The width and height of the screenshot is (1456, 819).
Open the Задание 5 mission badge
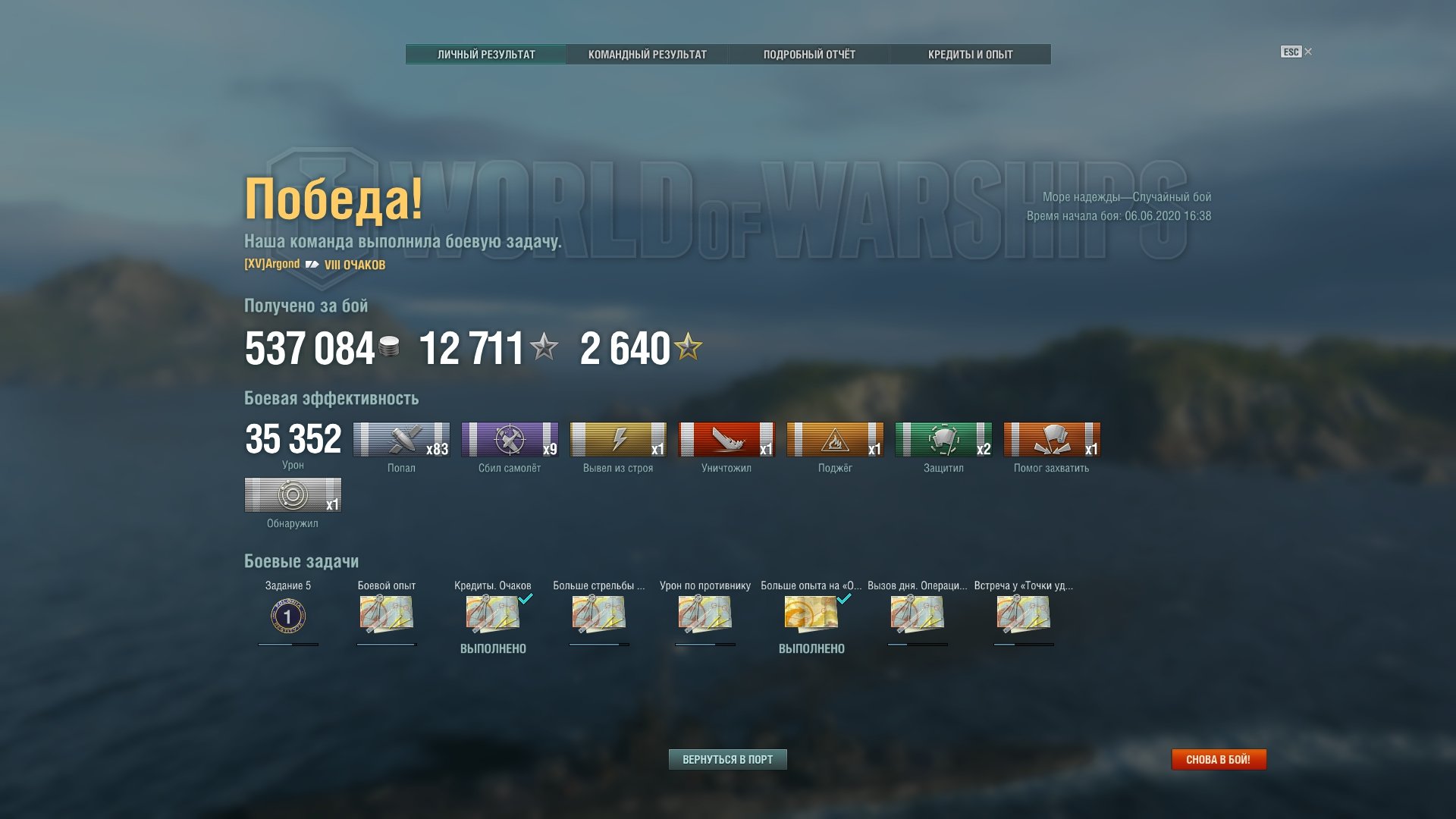(x=288, y=616)
